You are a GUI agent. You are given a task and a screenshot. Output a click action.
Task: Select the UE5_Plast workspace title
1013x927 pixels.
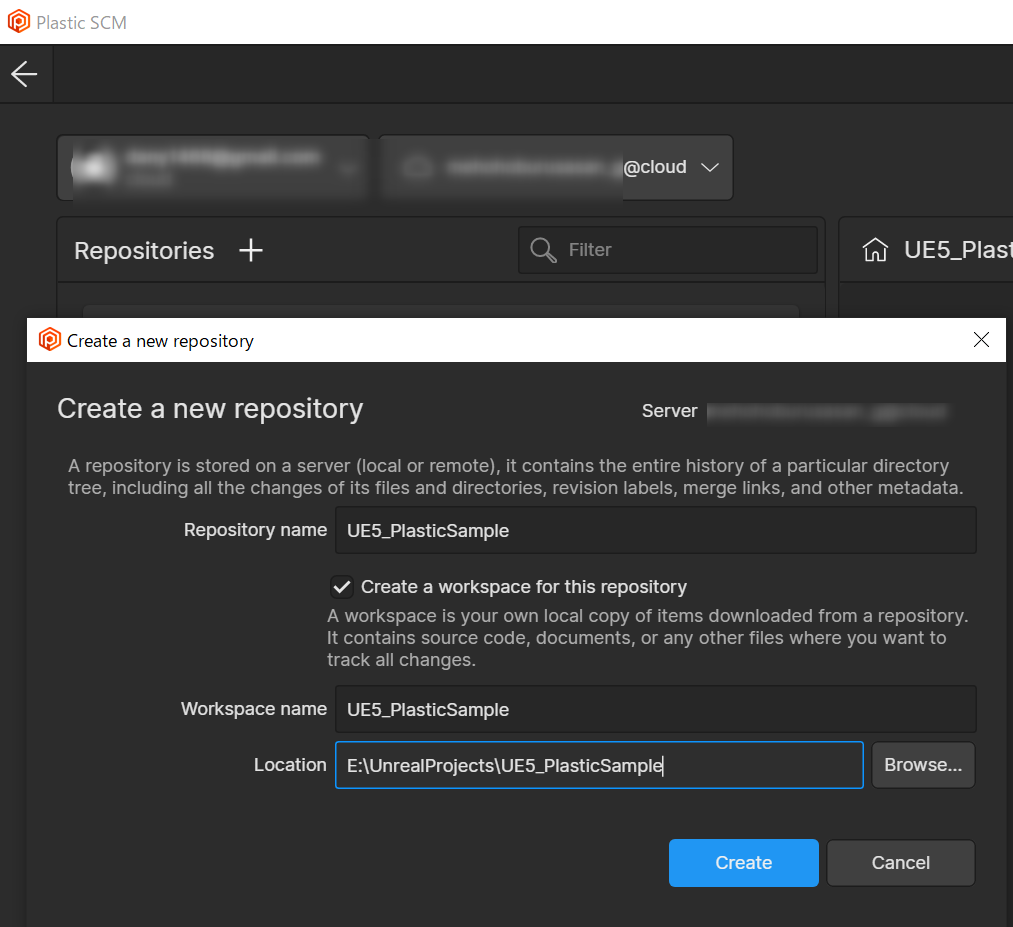[x=958, y=249]
